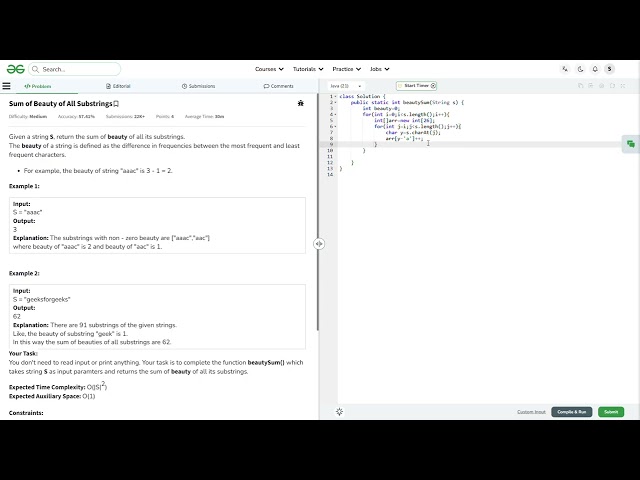Expand the Practice dropdown
Viewport: 640px width, 480px height.
coord(347,69)
